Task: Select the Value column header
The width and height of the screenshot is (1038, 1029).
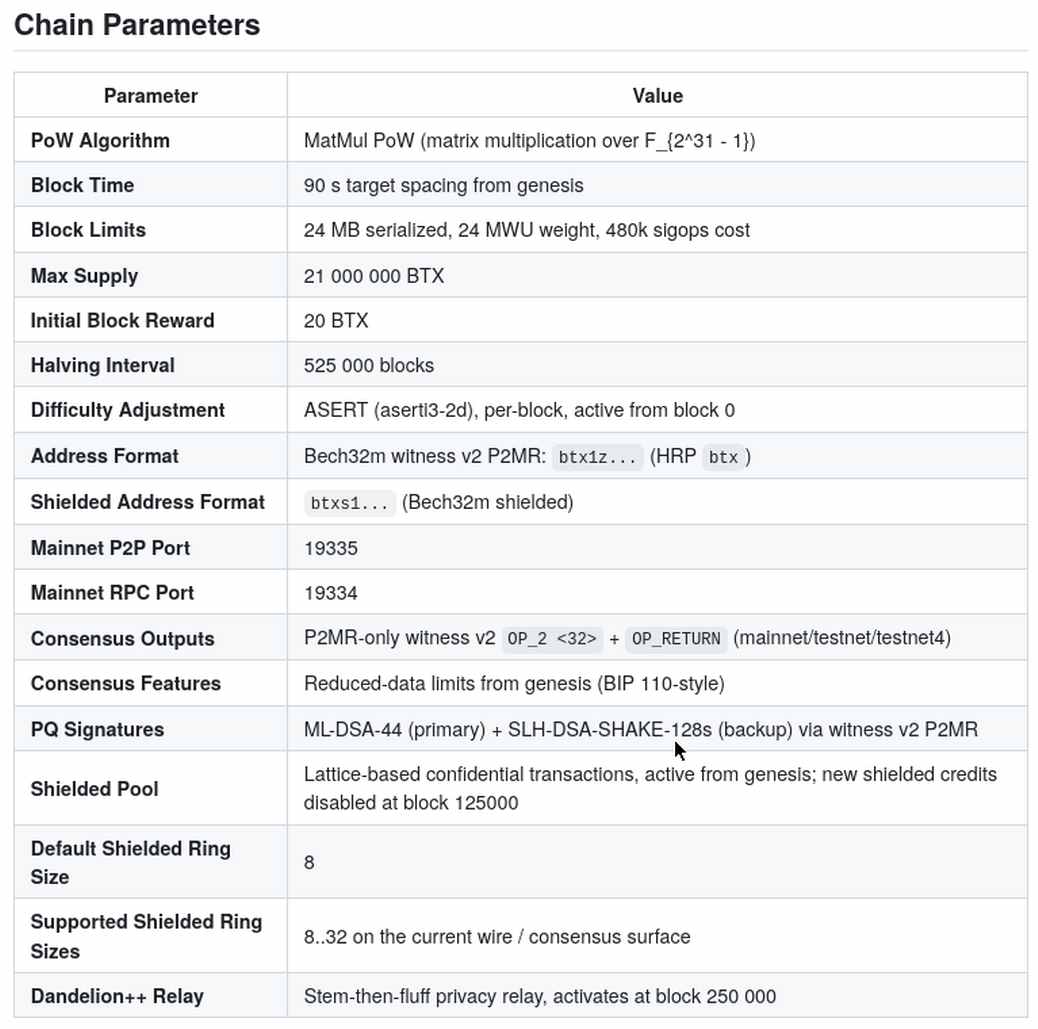Action: [x=657, y=95]
